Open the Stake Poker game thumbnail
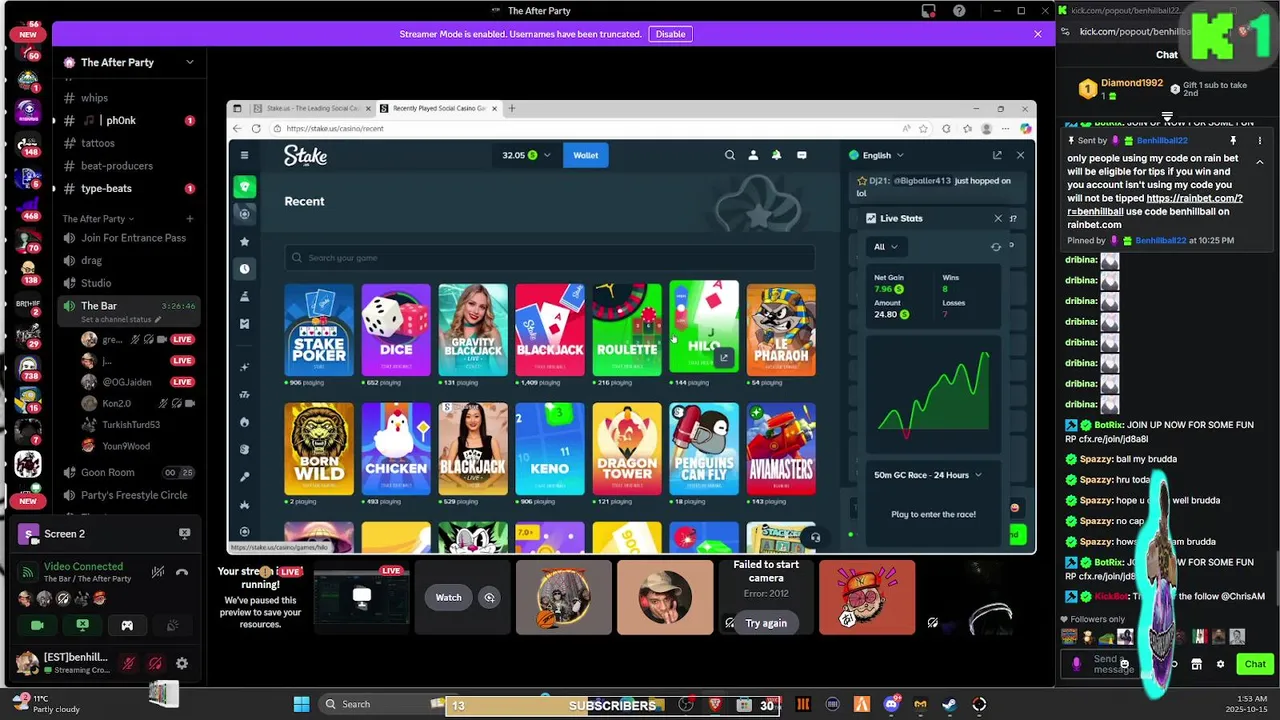Image resolution: width=1280 pixels, height=720 pixels. tap(319, 329)
